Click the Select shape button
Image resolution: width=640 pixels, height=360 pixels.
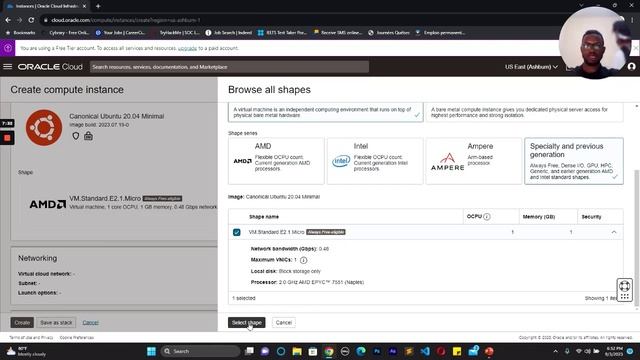coord(247,322)
